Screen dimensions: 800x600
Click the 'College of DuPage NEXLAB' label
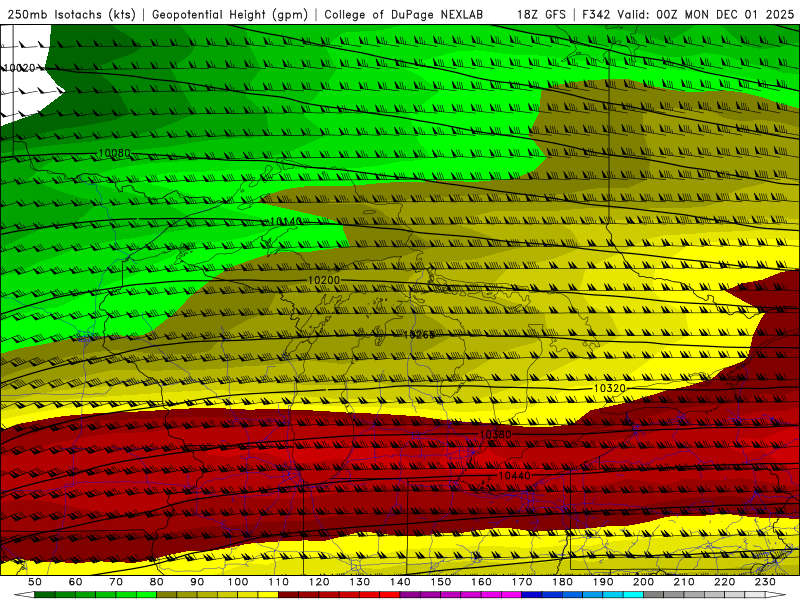404,14
